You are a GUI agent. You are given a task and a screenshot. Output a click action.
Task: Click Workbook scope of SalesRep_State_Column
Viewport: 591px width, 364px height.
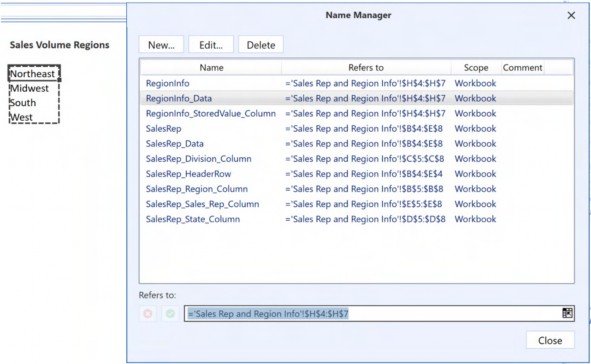click(475, 219)
